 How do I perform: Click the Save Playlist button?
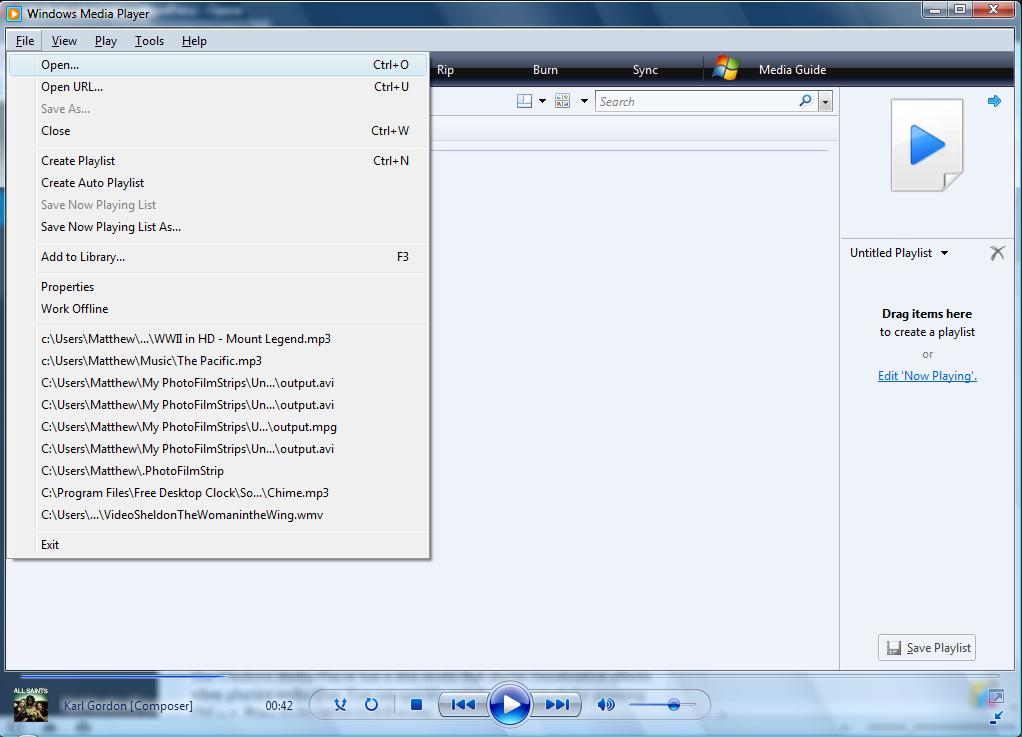[x=927, y=648]
